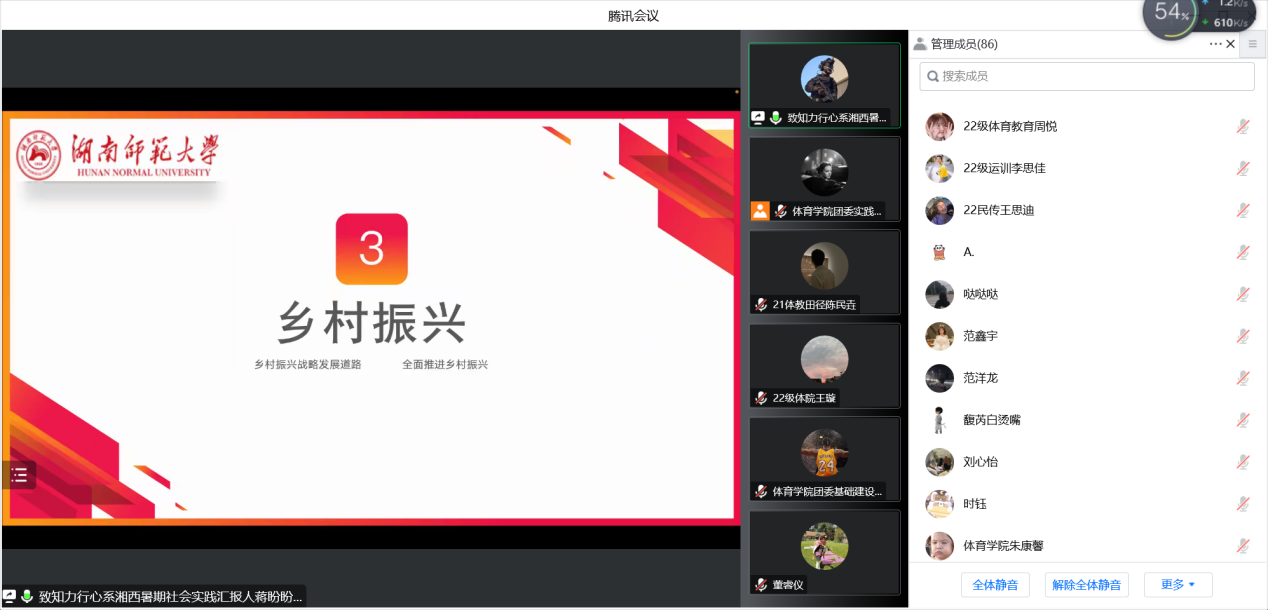Click the 解除全体静音 button
This screenshot has width=1268, height=610.
click(1086, 585)
